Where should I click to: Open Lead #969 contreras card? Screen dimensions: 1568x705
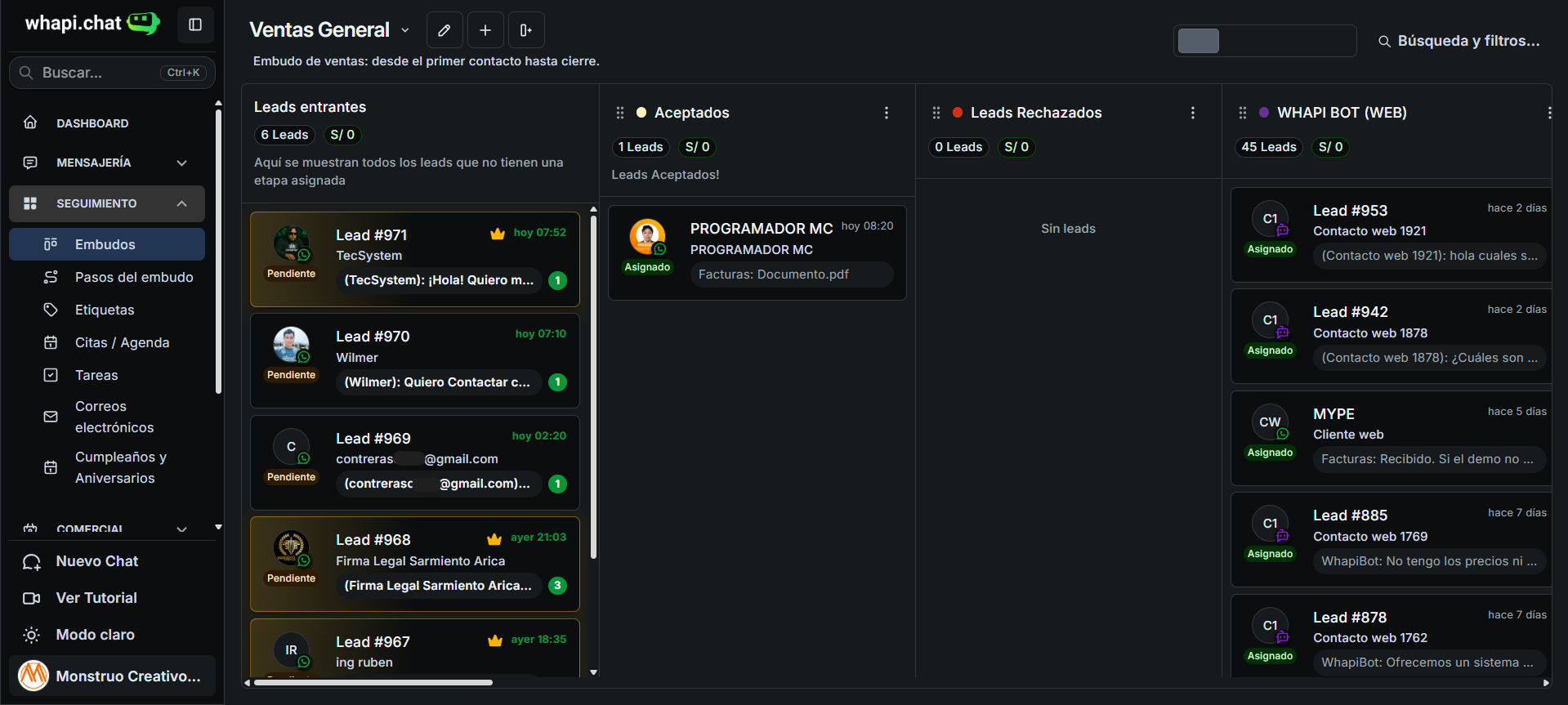[x=415, y=462]
